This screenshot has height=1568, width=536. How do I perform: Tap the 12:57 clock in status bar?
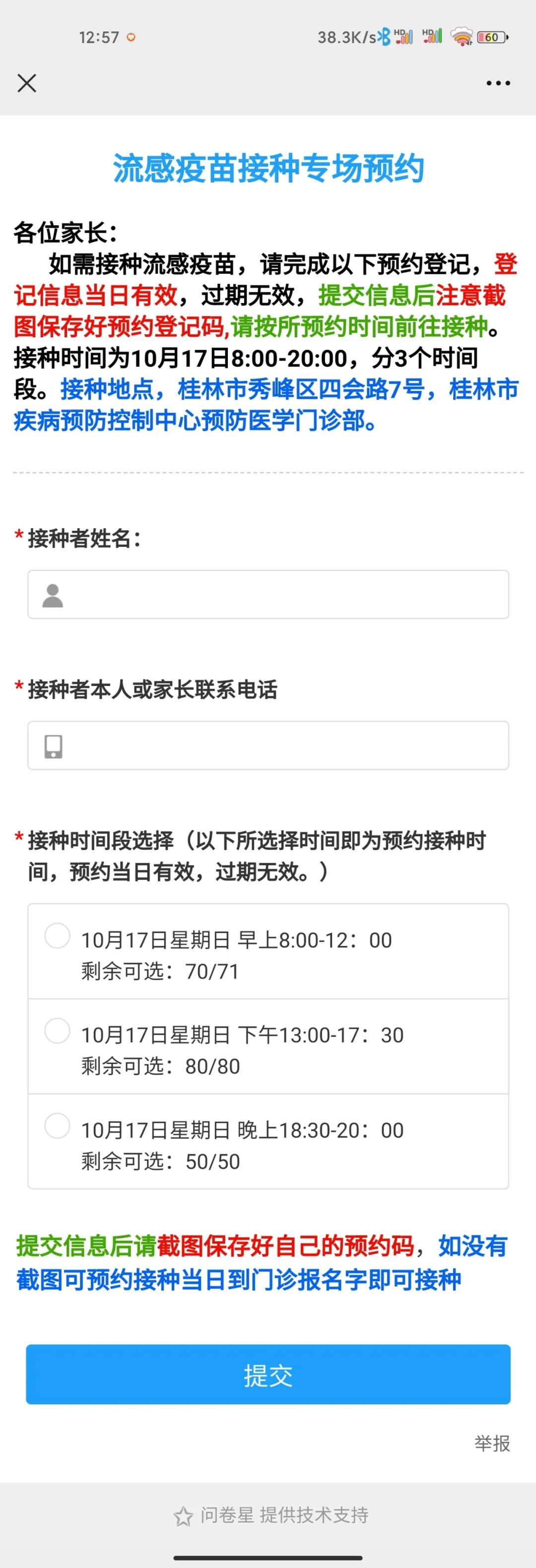(99, 37)
